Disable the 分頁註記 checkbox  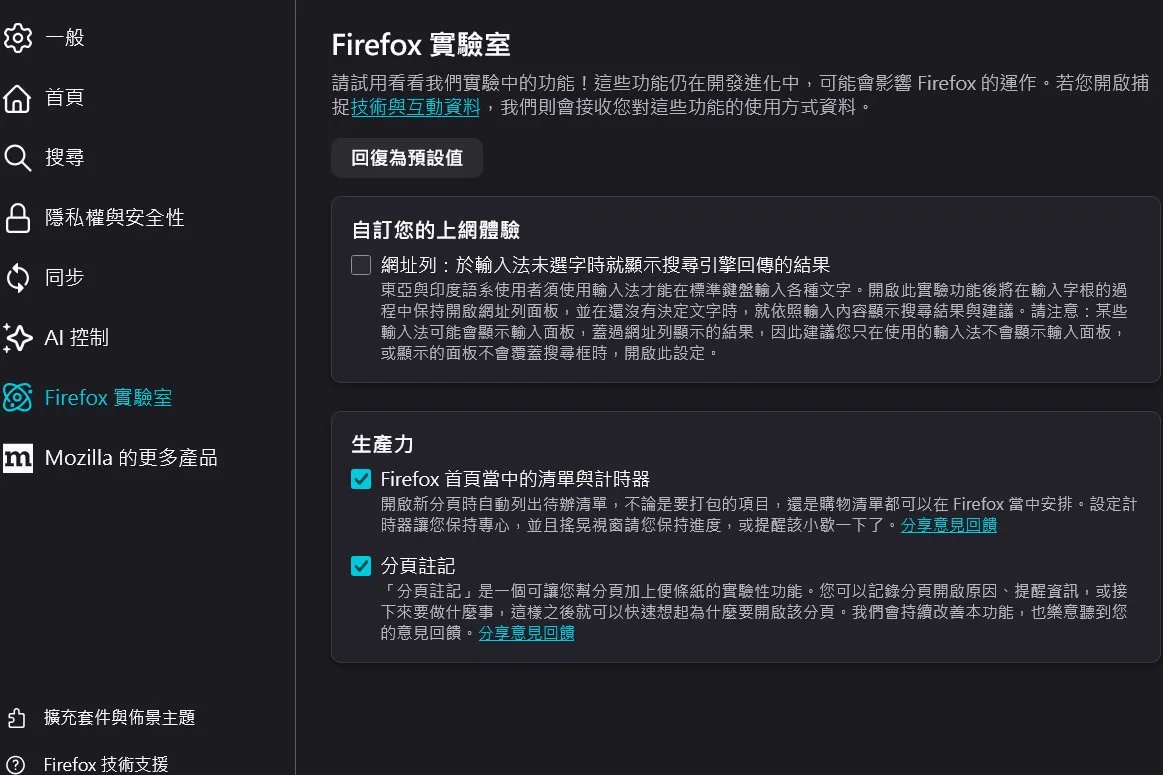coord(361,567)
